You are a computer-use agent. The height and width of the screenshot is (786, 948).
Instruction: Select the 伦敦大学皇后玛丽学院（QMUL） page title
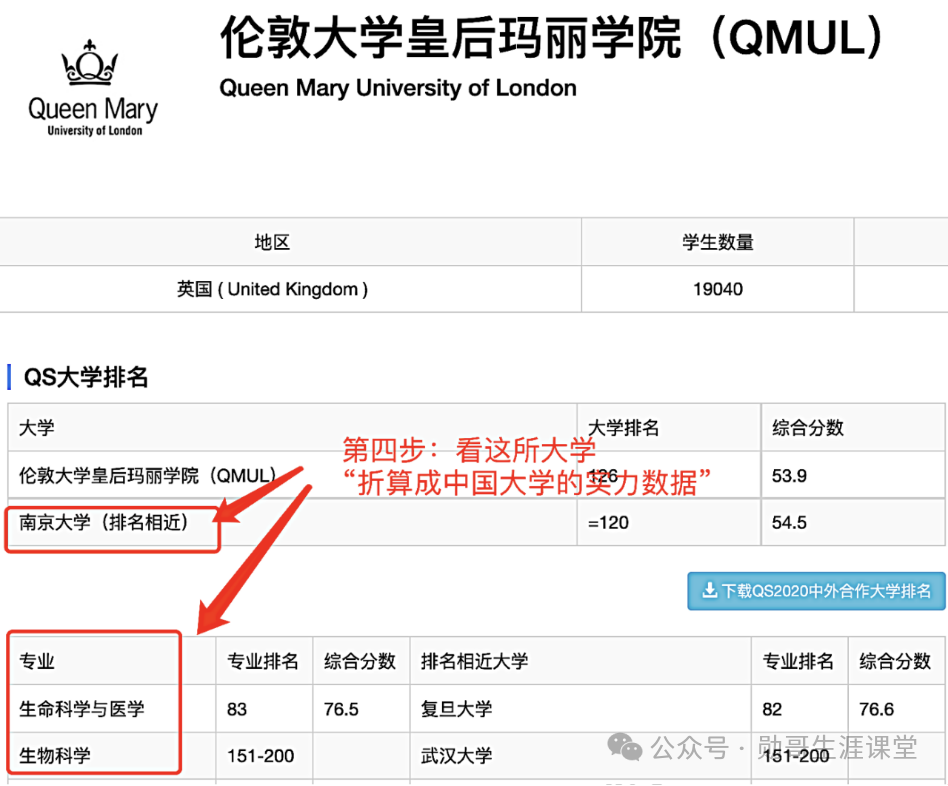[x=552, y=38]
